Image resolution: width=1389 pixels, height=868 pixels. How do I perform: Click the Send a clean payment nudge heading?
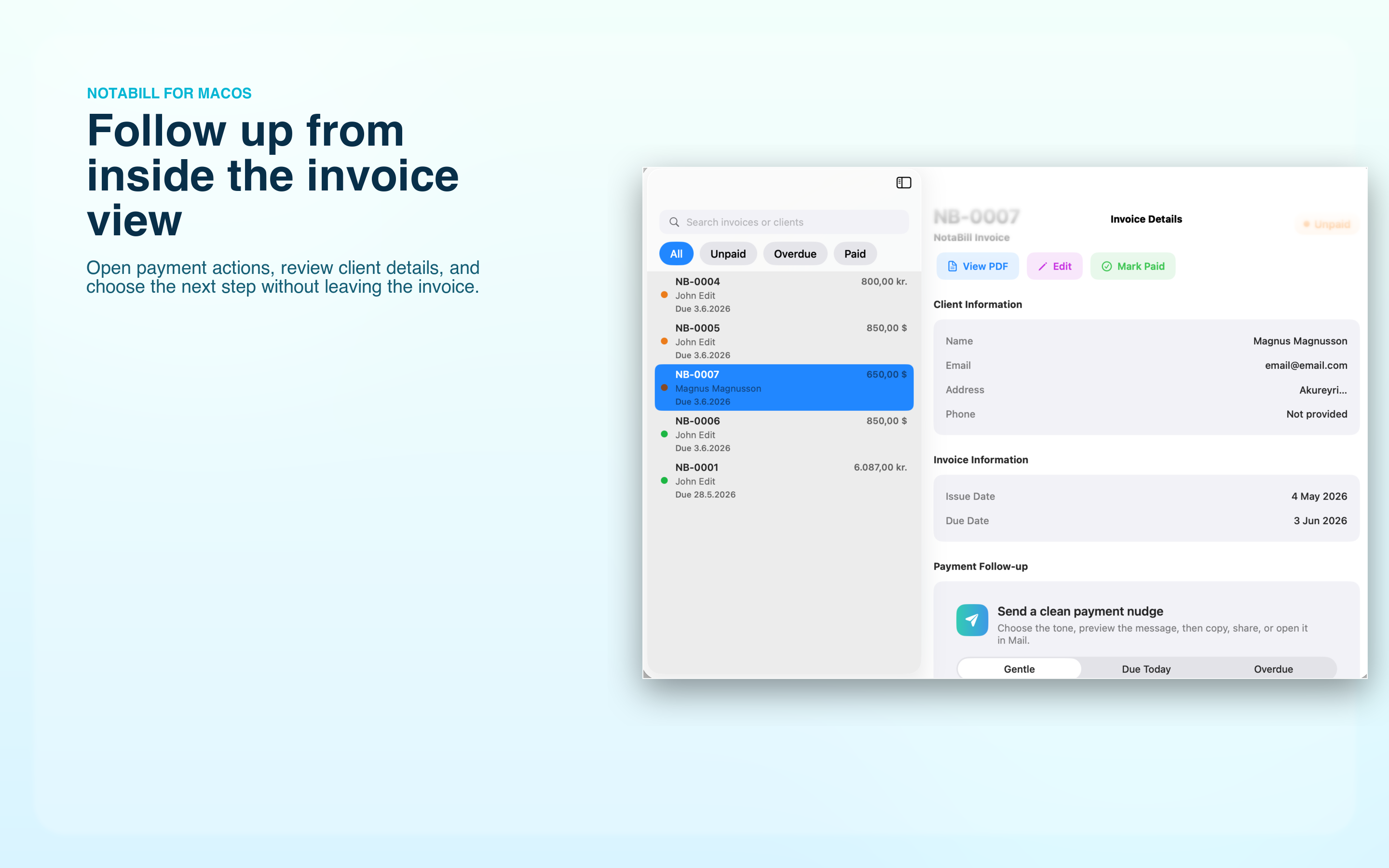1080,611
